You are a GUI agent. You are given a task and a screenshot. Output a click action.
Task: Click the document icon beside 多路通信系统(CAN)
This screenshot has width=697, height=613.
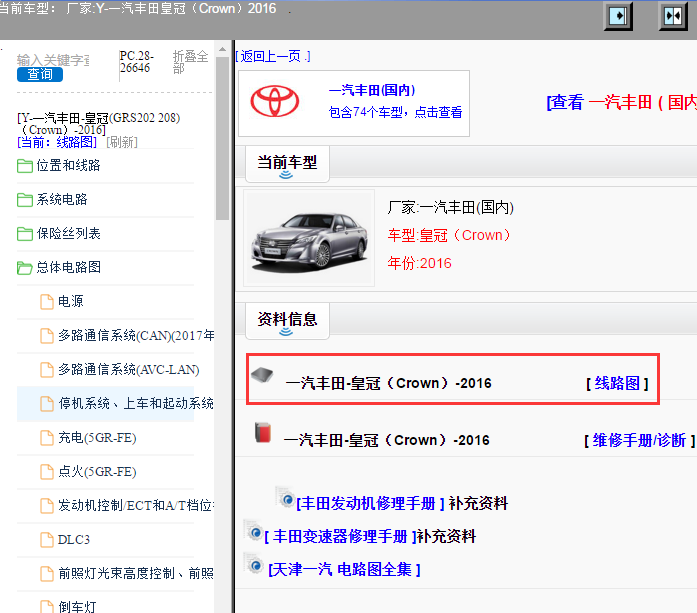coord(47,336)
